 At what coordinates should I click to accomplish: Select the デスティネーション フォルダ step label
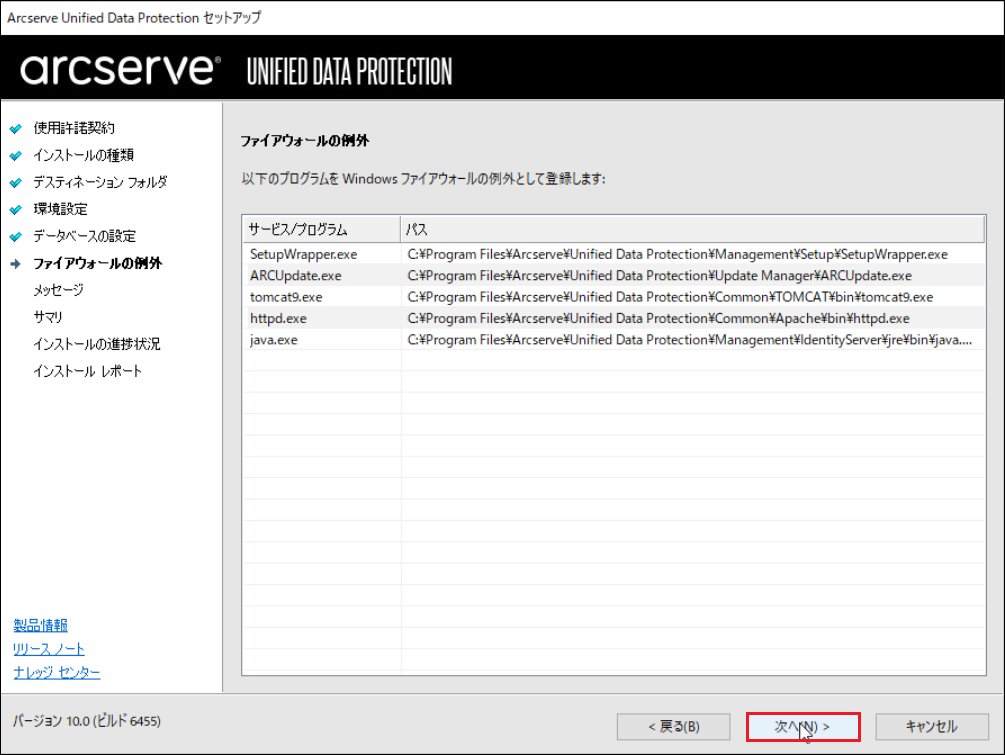(x=100, y=182)
